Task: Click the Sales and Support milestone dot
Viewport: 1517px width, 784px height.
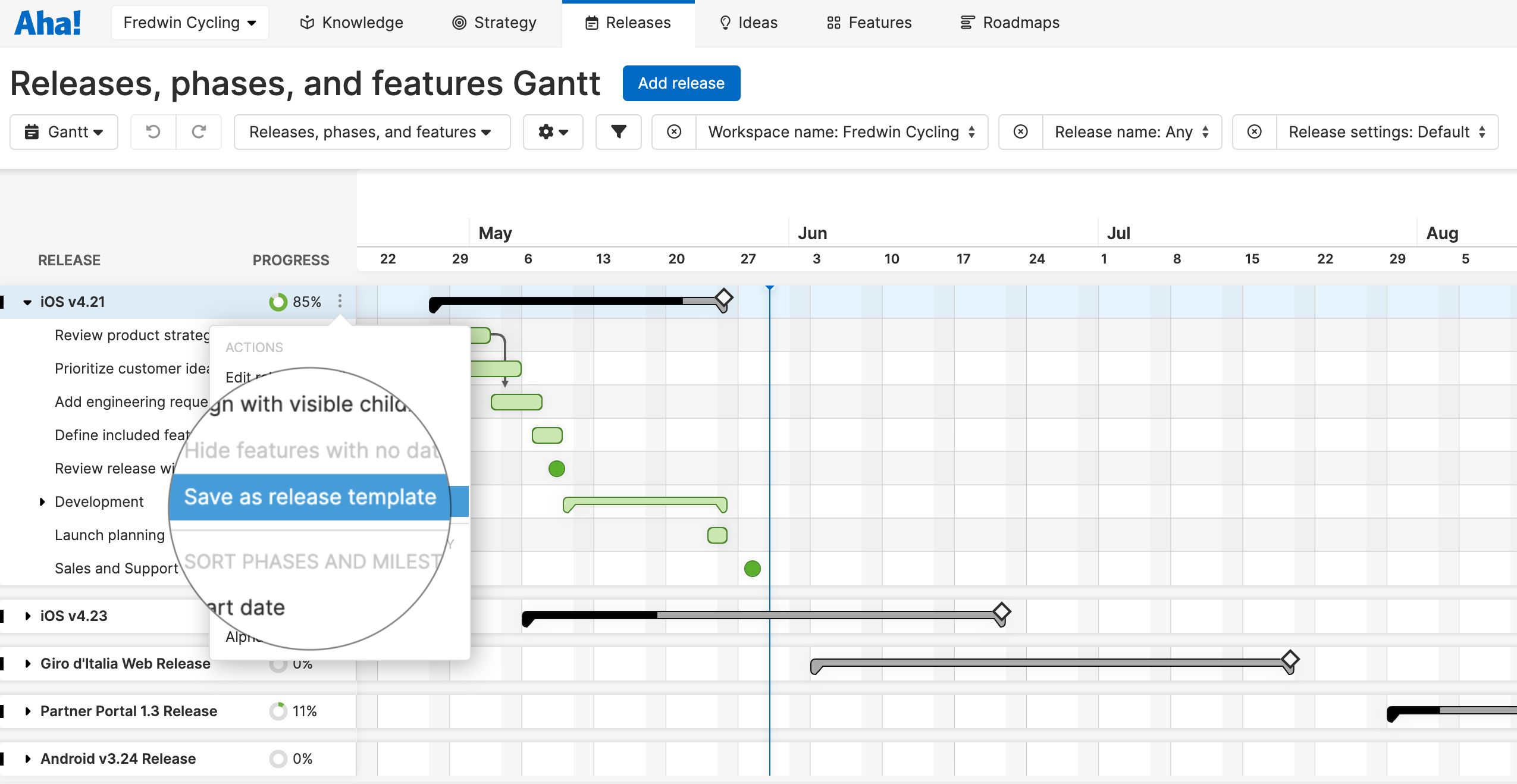Action: pos(753,569)
